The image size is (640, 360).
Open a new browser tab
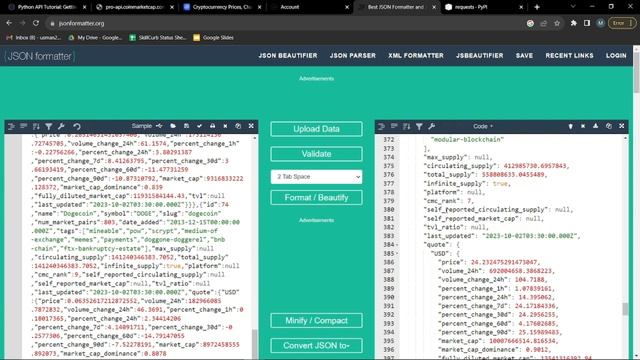[537, 7]
